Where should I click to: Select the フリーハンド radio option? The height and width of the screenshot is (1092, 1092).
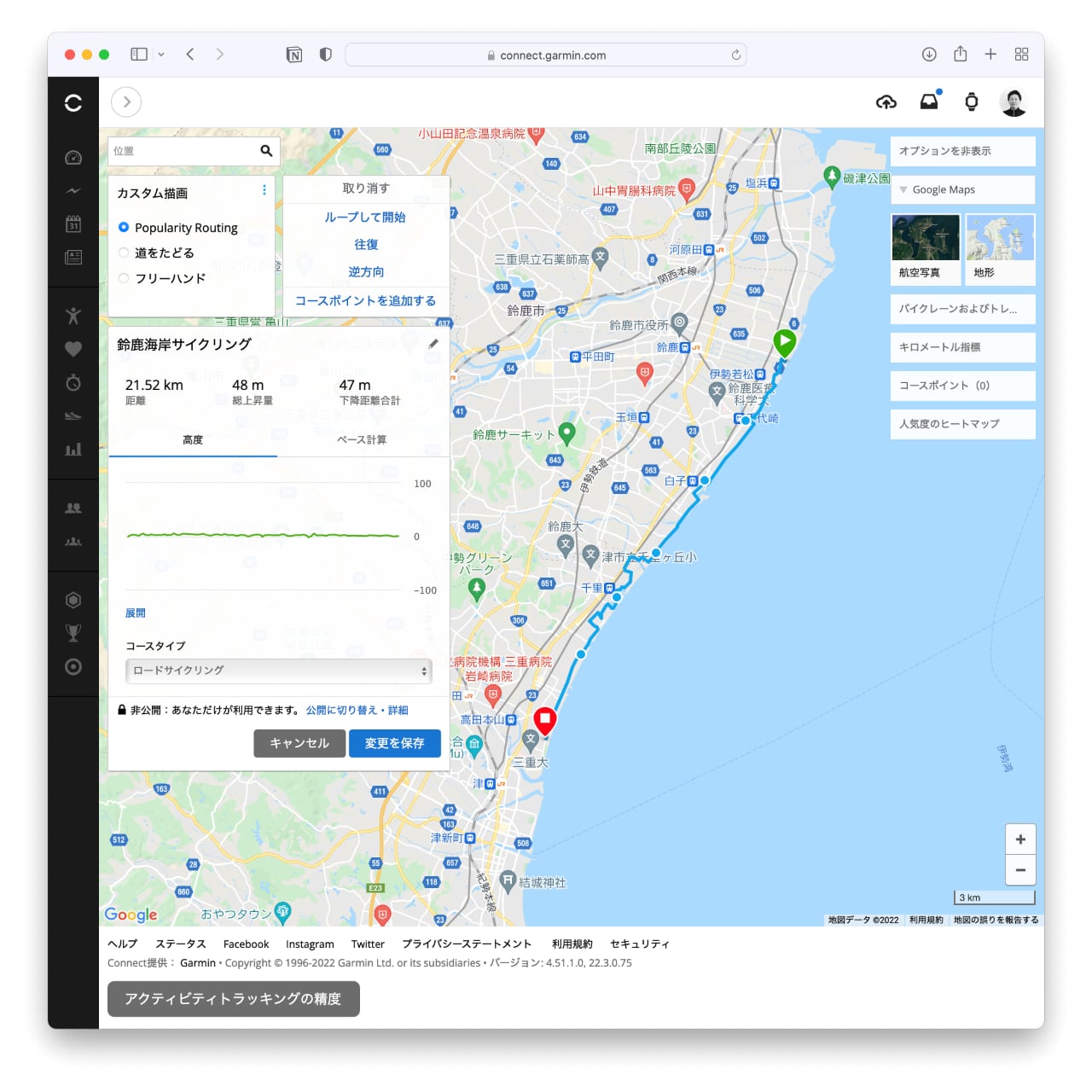click(124, 278)
